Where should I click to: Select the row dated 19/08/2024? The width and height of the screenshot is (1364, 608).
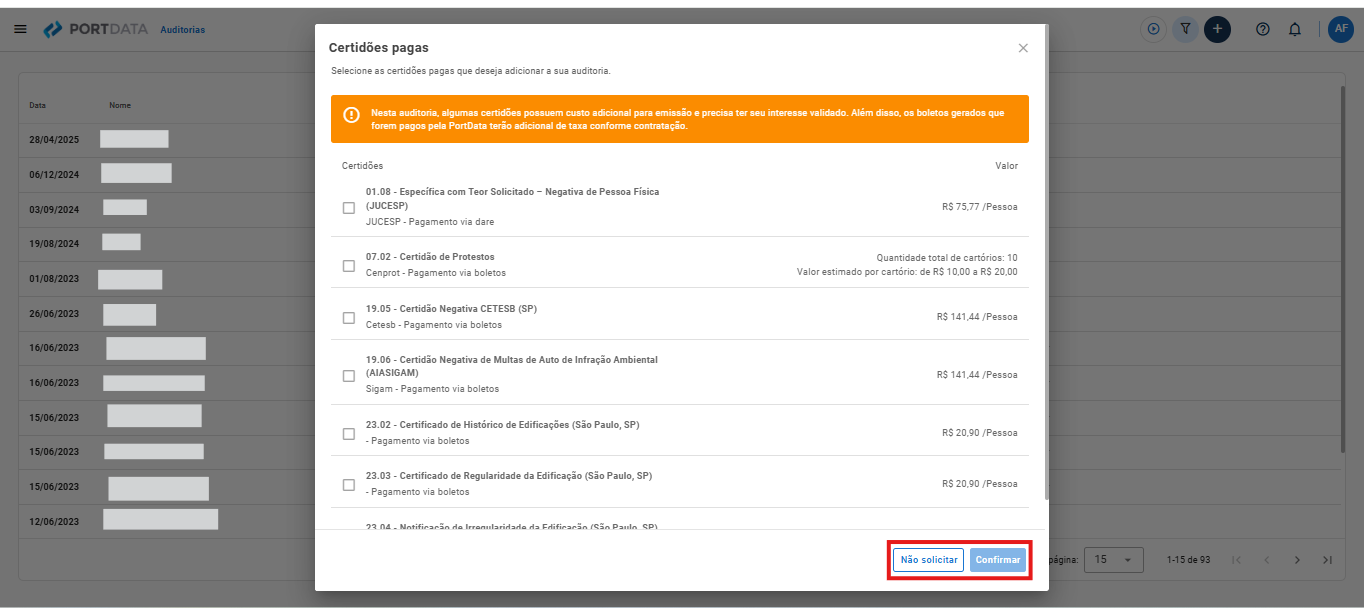pos(680,243)
